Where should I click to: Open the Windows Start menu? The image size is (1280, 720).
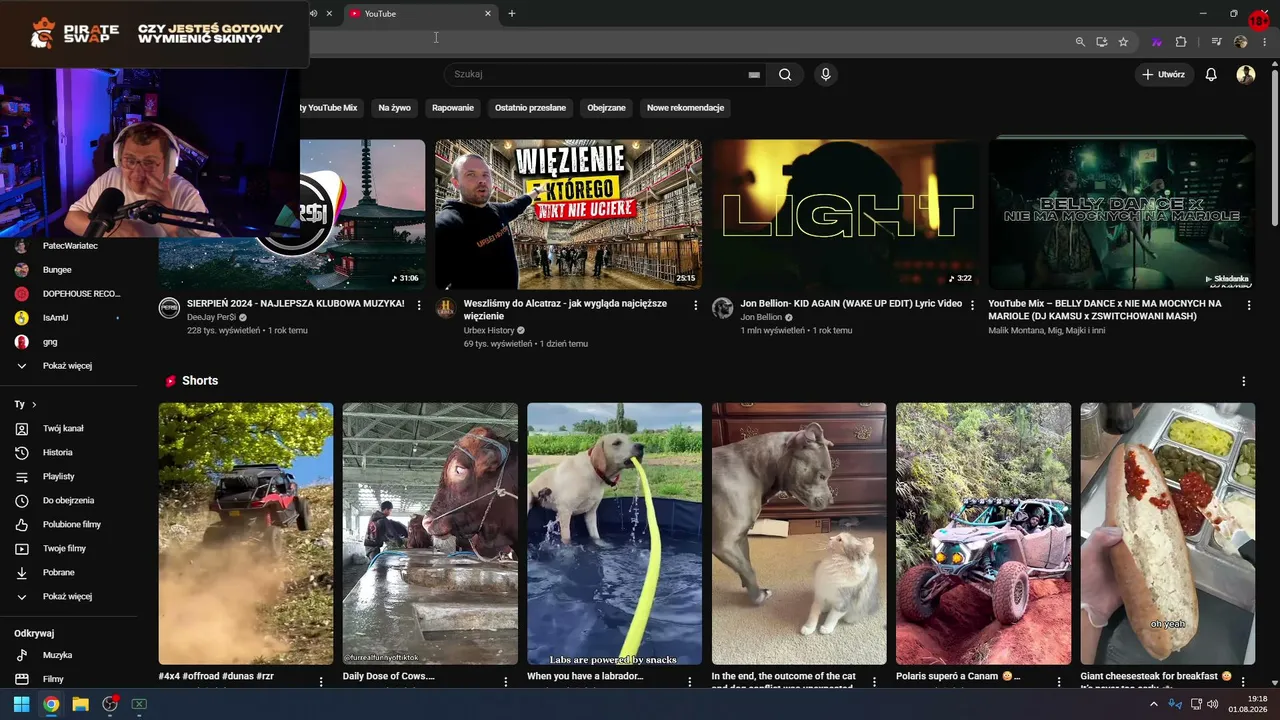pos(21,704)
